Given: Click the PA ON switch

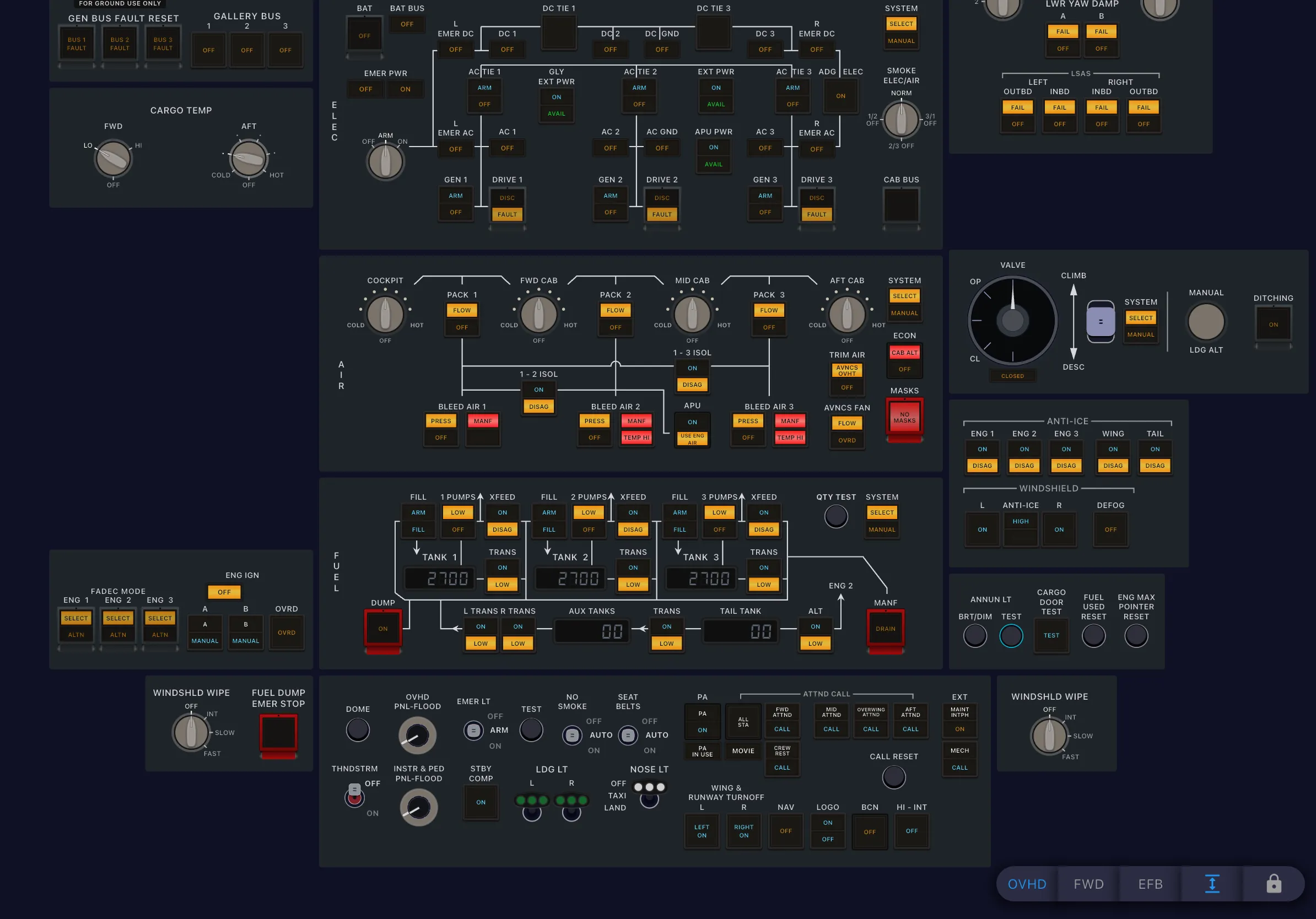Looking at the screenshot, I should click(702, 721).
